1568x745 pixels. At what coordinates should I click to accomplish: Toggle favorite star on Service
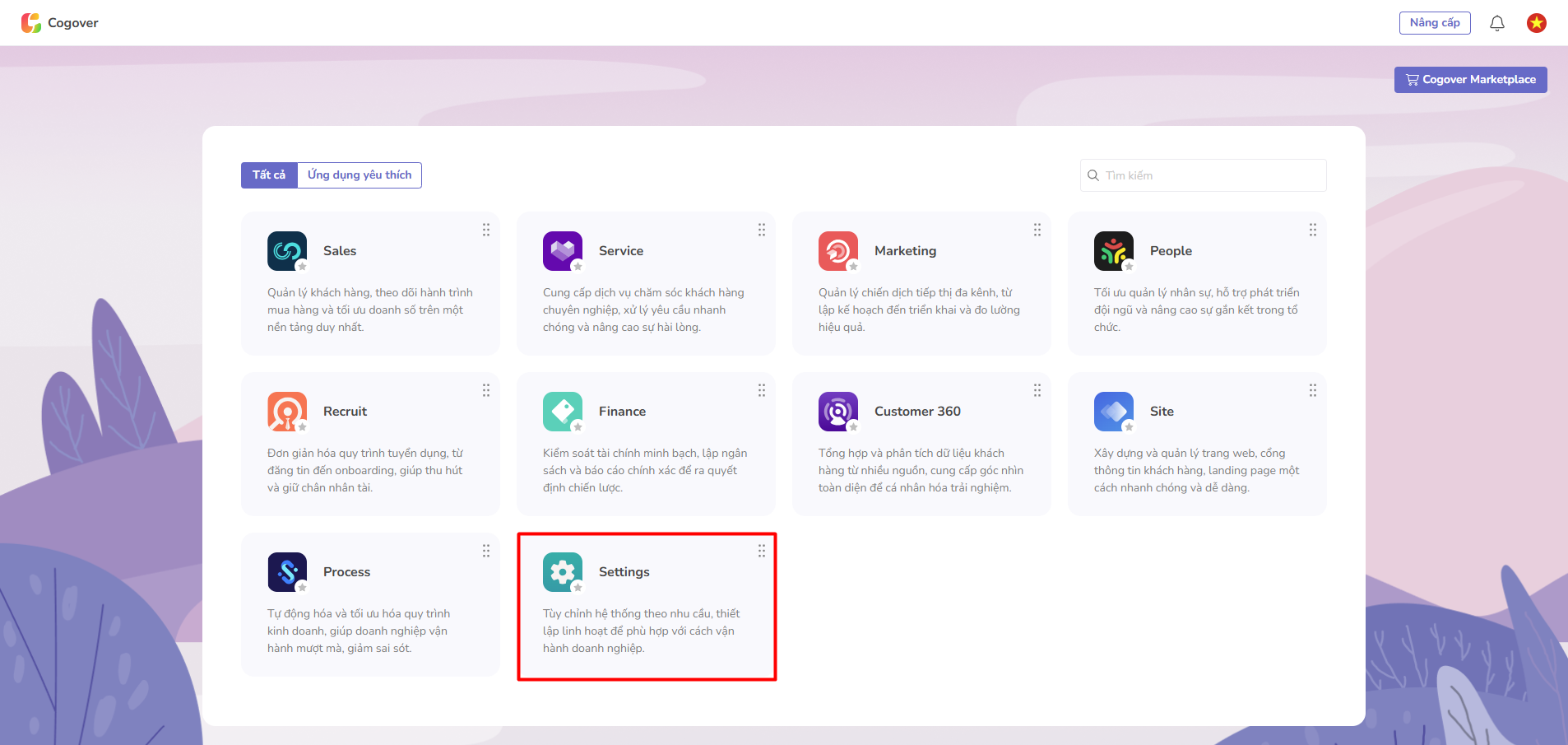[x=578, y=266]
